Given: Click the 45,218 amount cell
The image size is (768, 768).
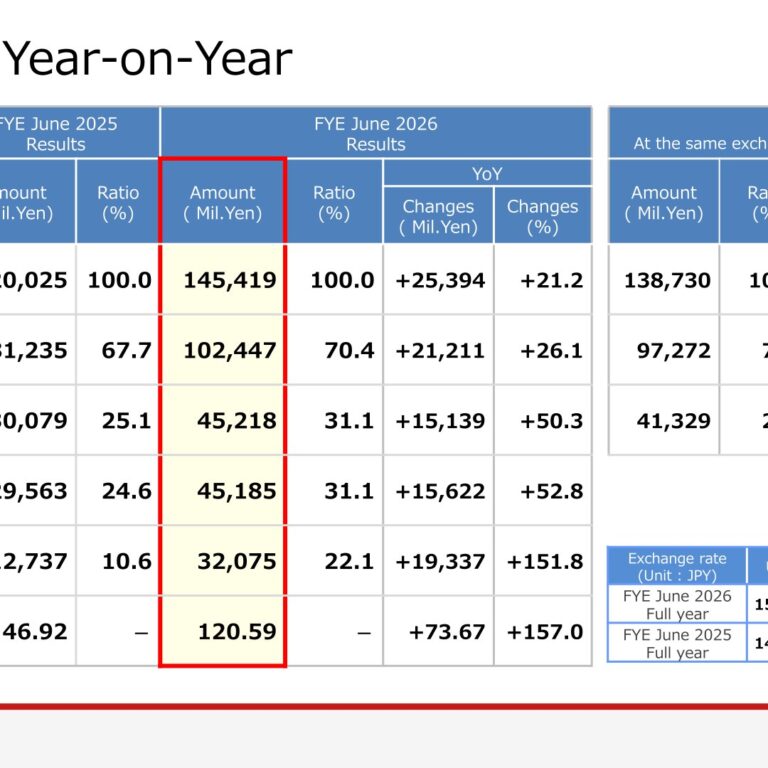Looking at the screenshot, I should (x=223, y=420).
